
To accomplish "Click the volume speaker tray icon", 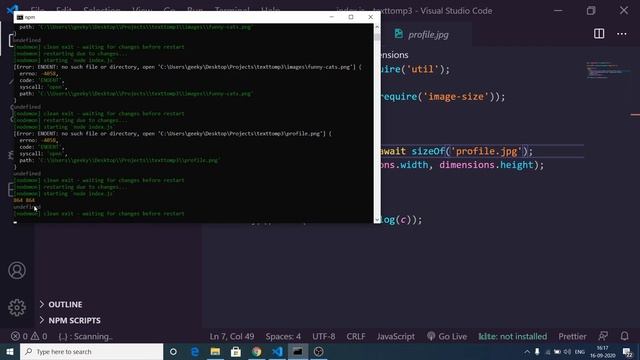I will pyautogui.click(x=567, y=352).
